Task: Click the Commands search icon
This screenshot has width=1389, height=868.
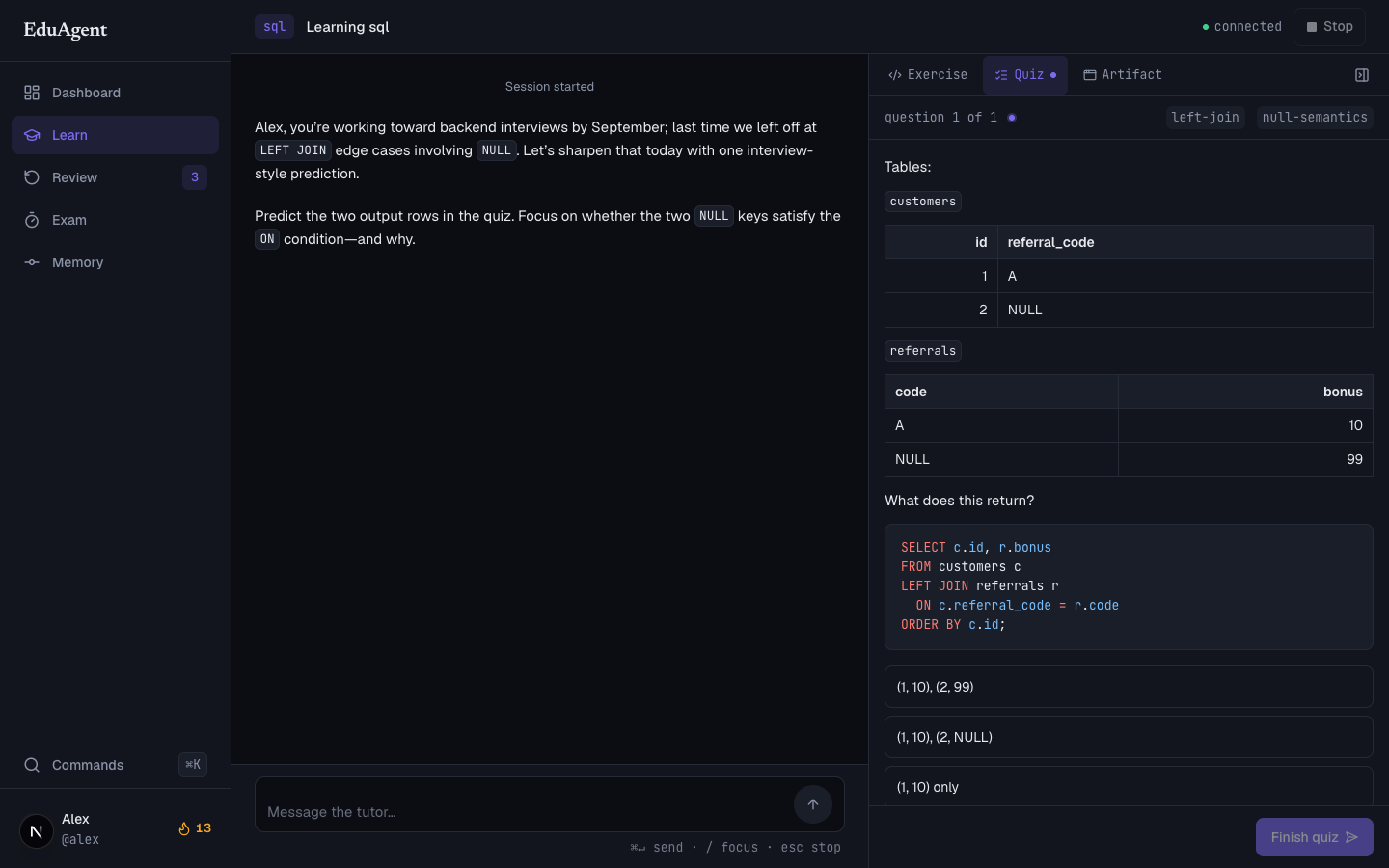Action: (x=32, y=765)
